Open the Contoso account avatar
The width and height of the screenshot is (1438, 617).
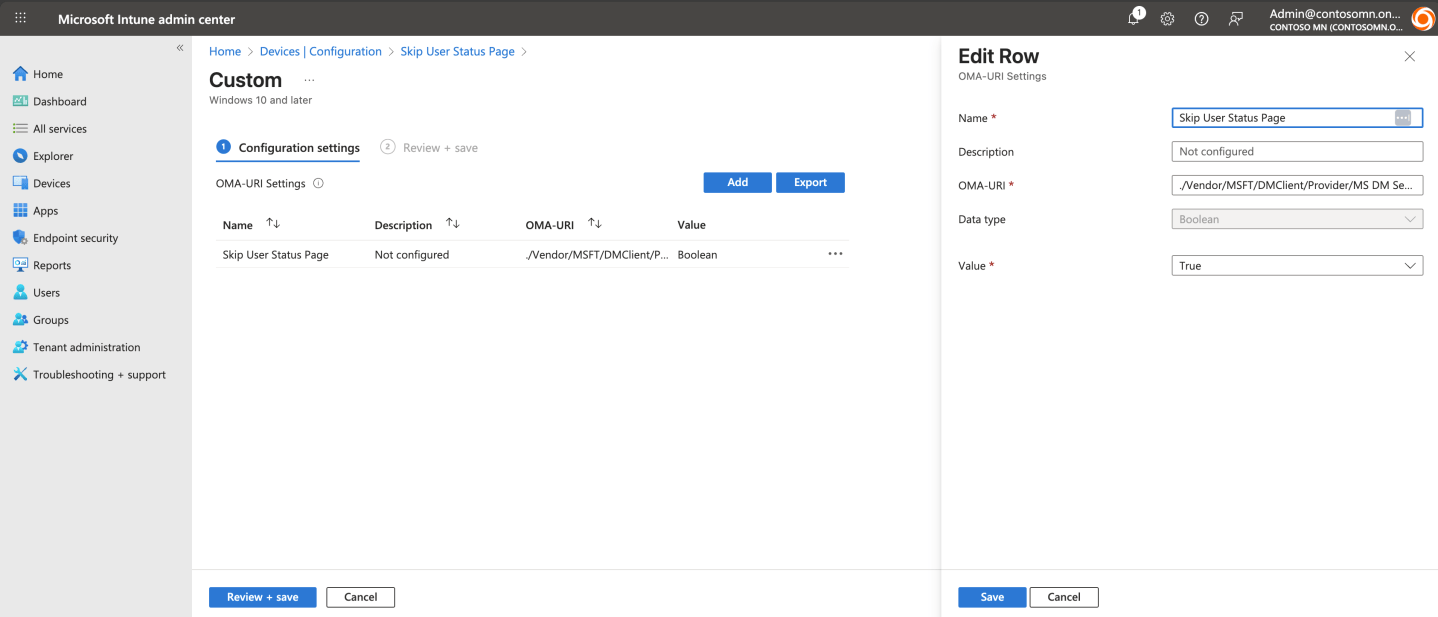pos(1422,19)
